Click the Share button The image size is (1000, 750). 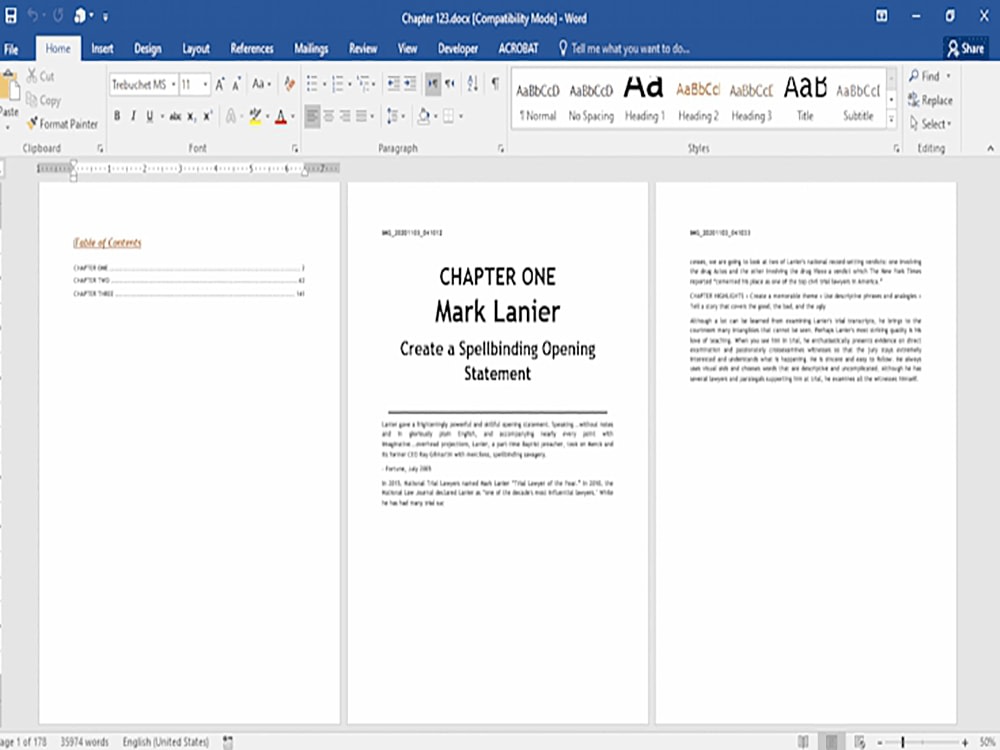[x=965, y=48]
